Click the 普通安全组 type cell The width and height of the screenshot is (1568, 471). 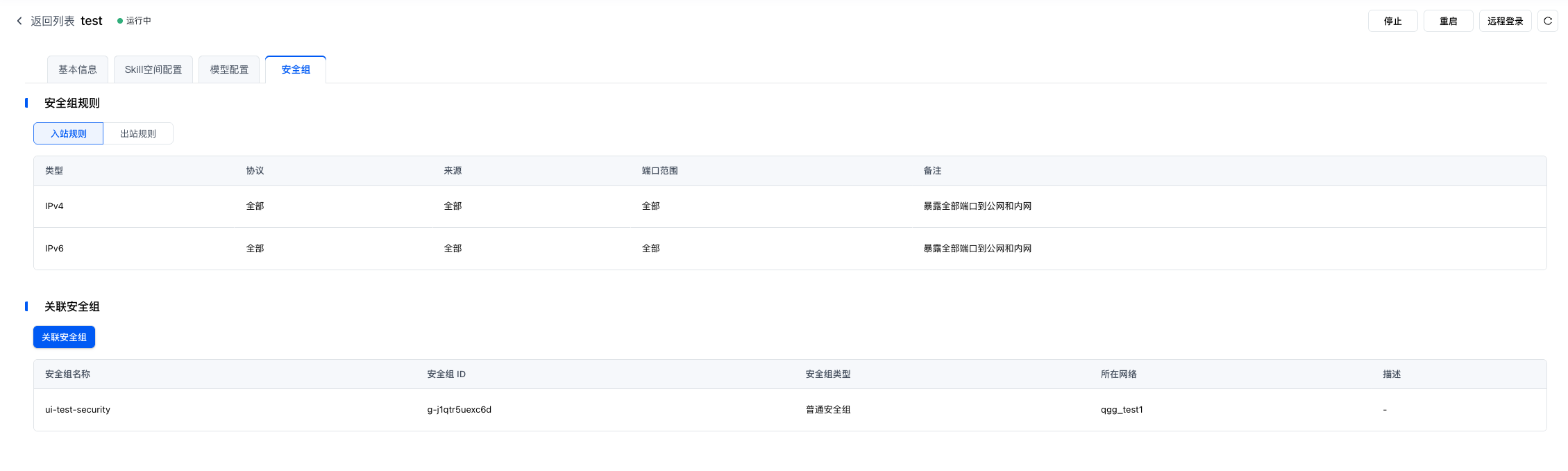(x=828, y=410)
